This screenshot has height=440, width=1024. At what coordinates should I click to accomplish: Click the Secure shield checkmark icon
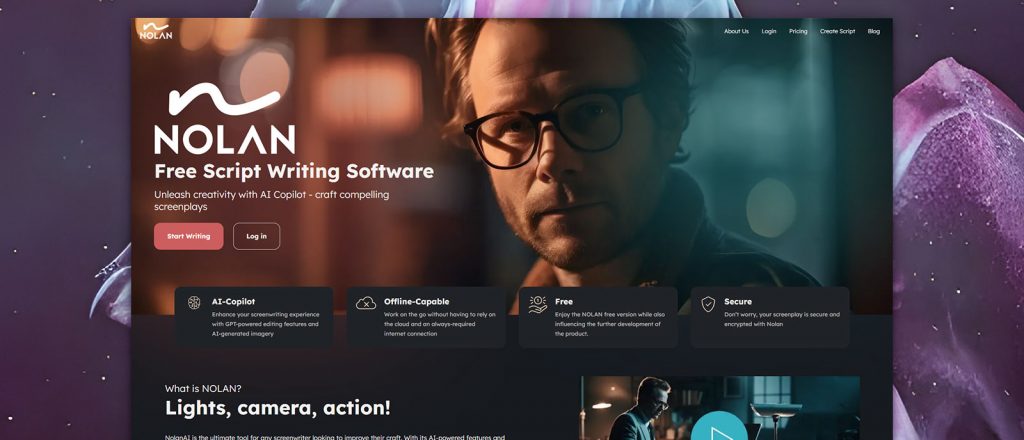click(x=708, y=304)
